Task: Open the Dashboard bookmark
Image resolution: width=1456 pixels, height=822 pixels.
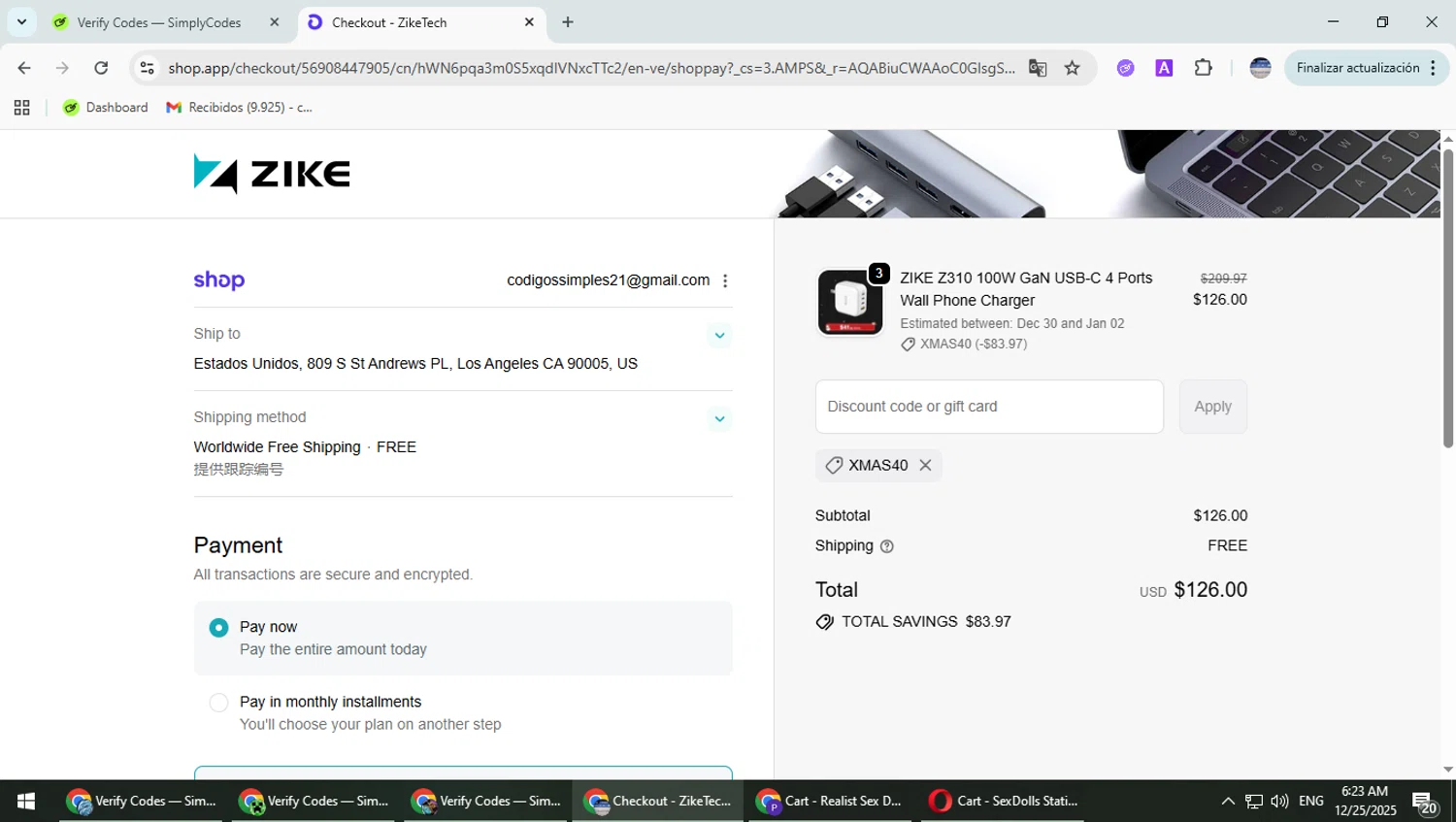Action: tap(106, 108)
